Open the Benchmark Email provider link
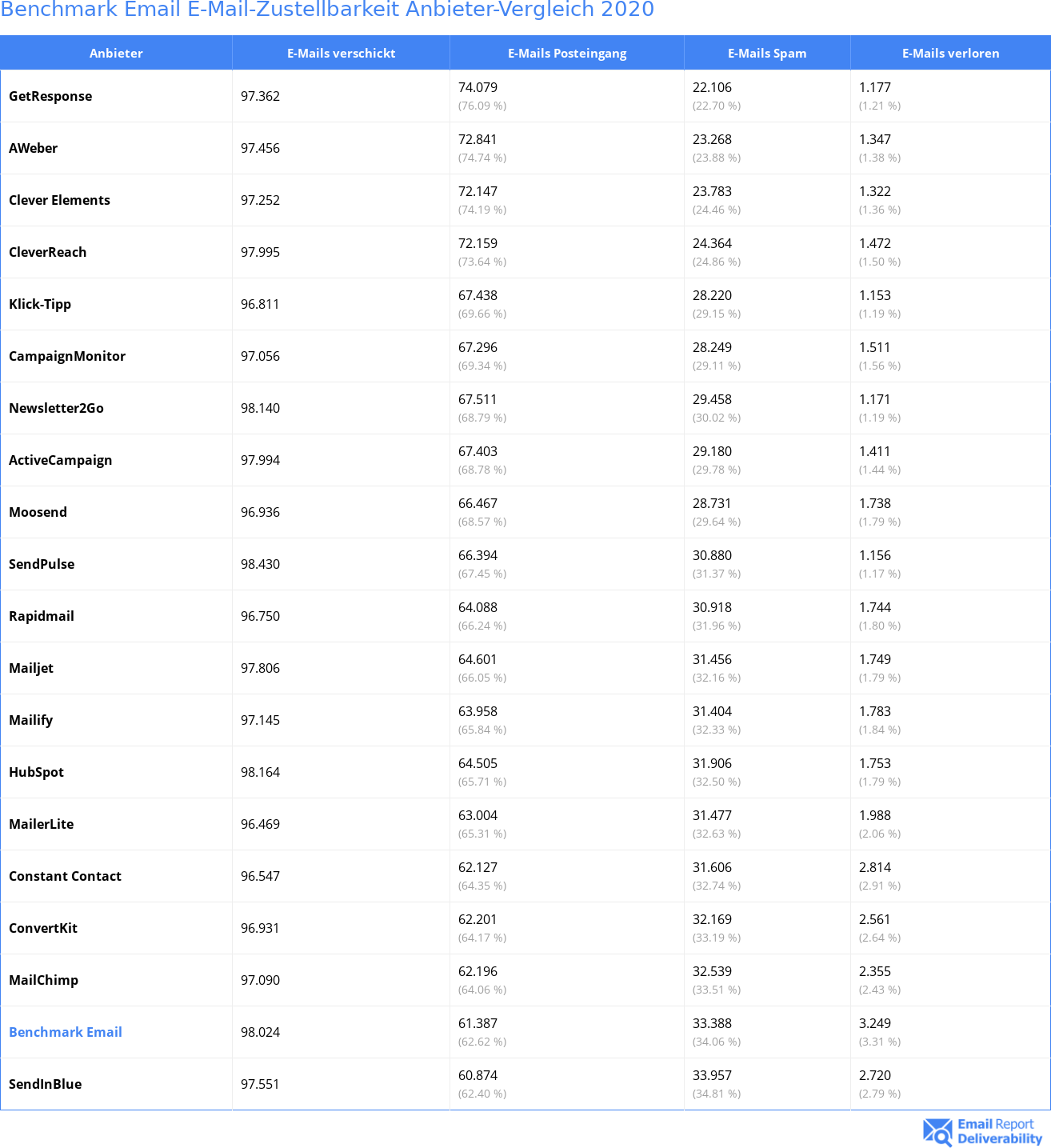This screenshot has width=1051, height=1148. pyautogui.click(x=66, y=1032)
